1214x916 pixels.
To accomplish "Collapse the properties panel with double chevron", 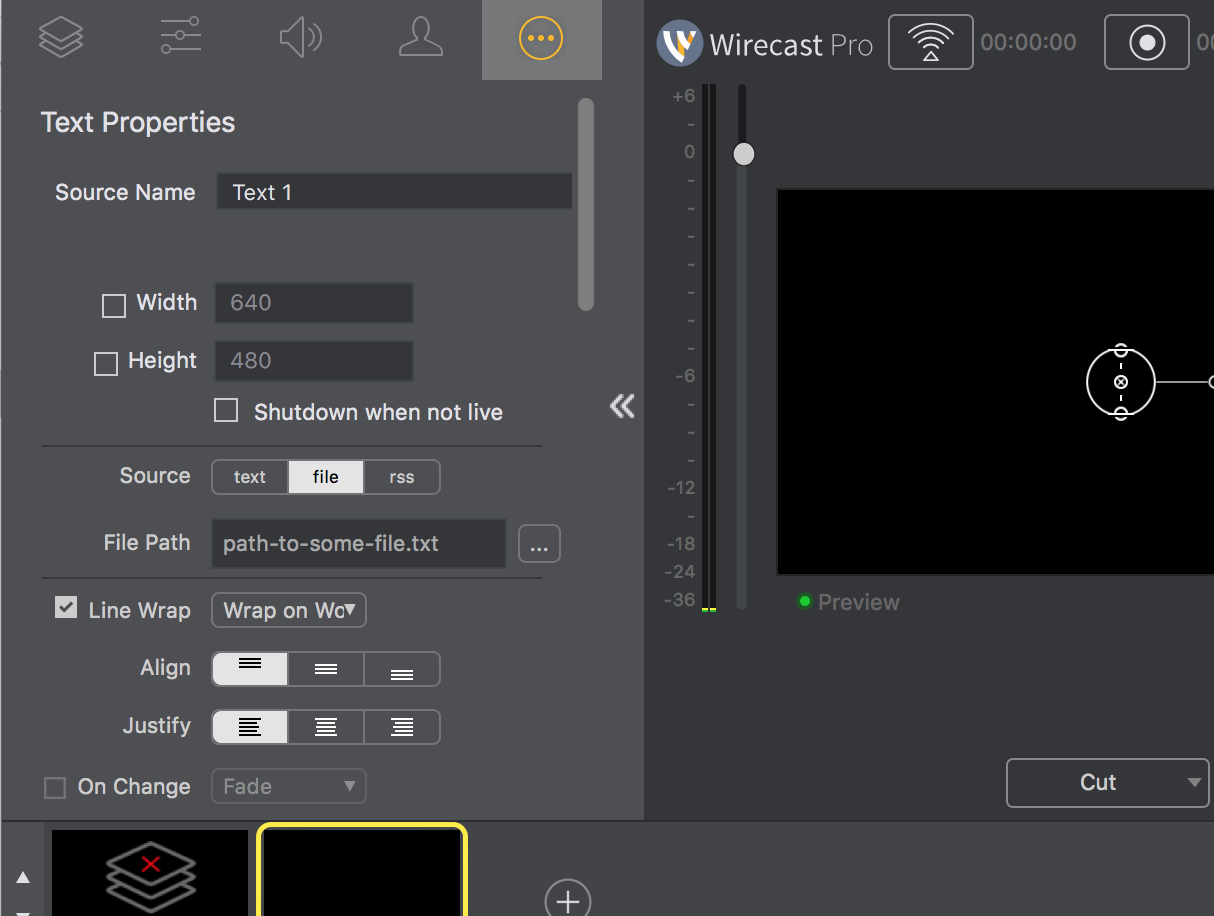I will tap(622, 406).
